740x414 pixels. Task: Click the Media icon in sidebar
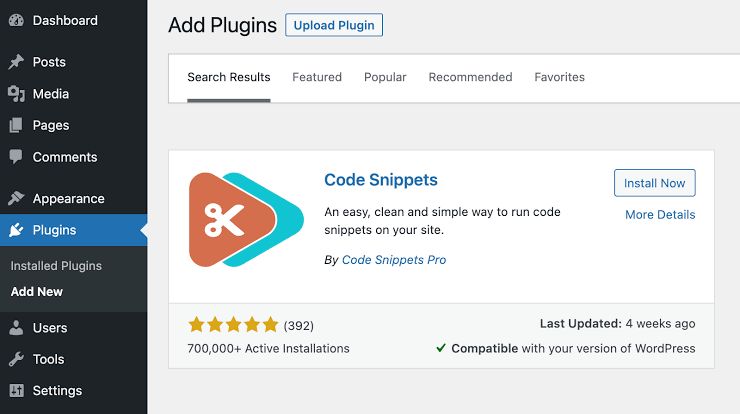click(16, 94)
